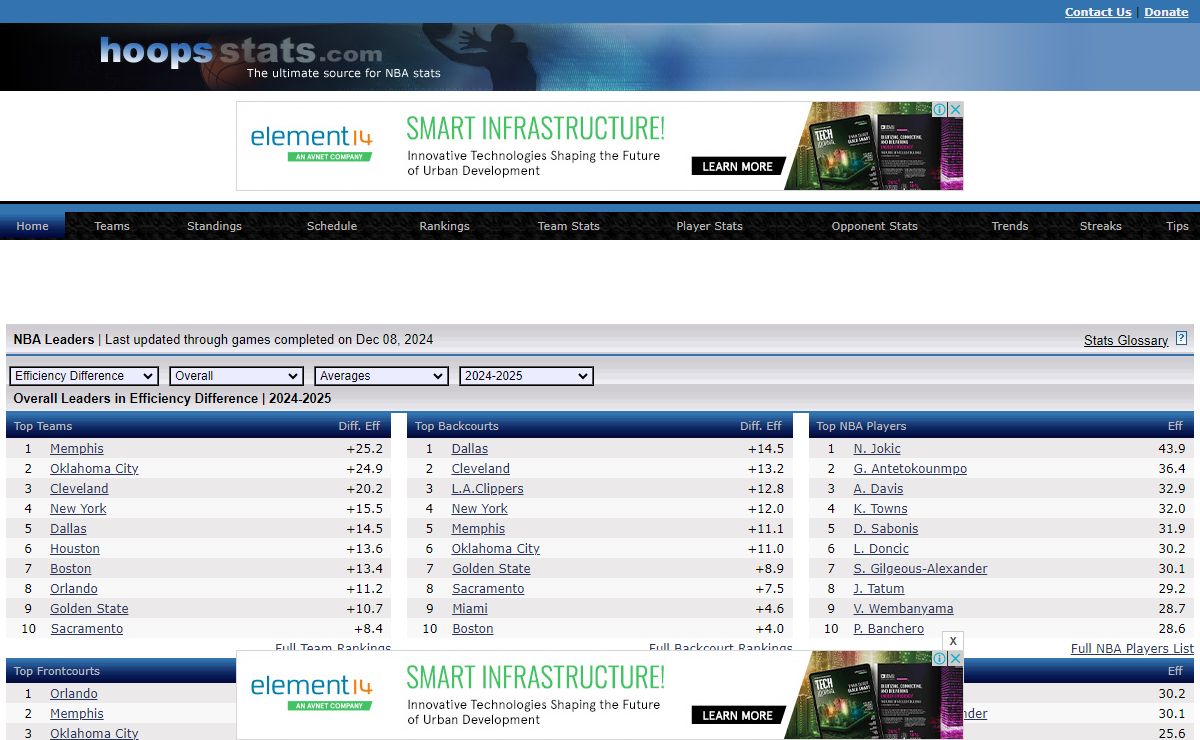The height and width of the screenshot is (740, 1200).
Task: Open Boston in Top Teams
Action: point(71,568)
